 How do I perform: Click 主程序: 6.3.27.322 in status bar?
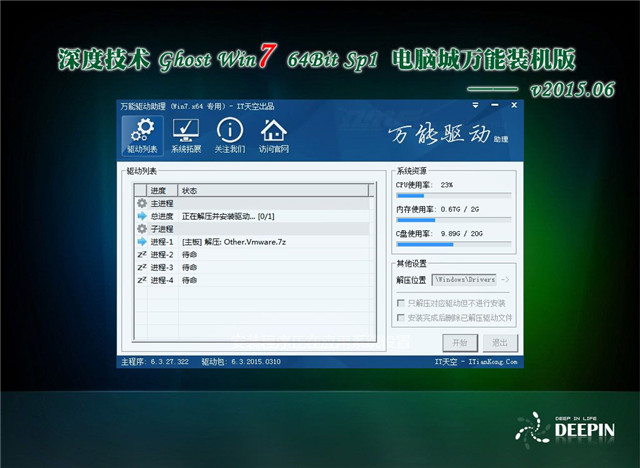(x=155, y=362)
